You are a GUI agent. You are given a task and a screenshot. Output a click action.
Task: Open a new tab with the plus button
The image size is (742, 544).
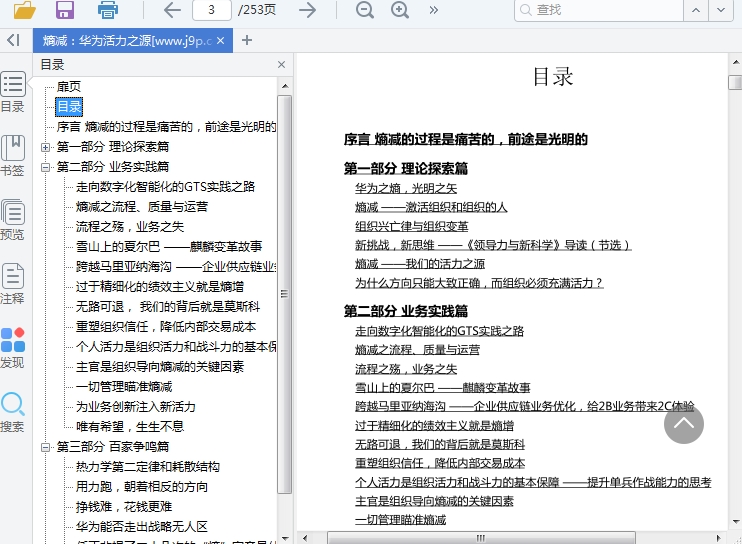[247, 41]
